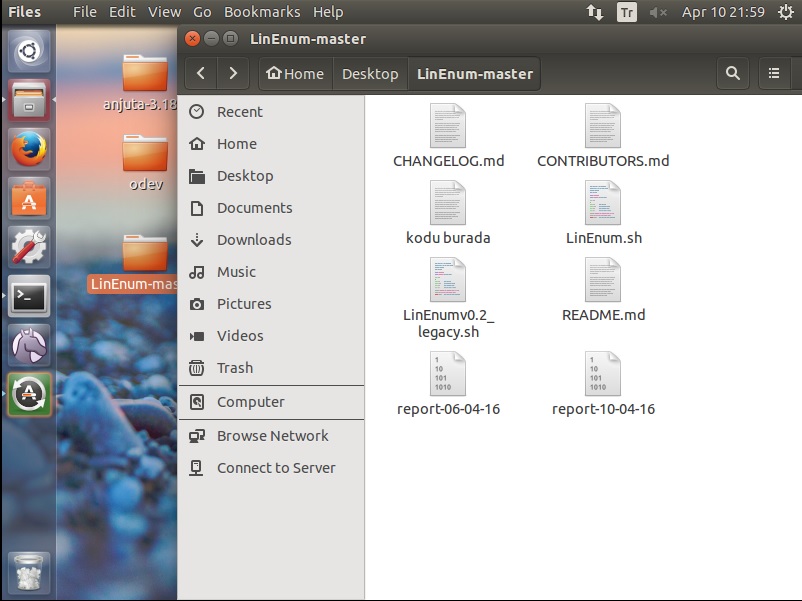802x601 pixels.
Task: Click Connect to Server in sidebar
Action: (x=276, y=468)
